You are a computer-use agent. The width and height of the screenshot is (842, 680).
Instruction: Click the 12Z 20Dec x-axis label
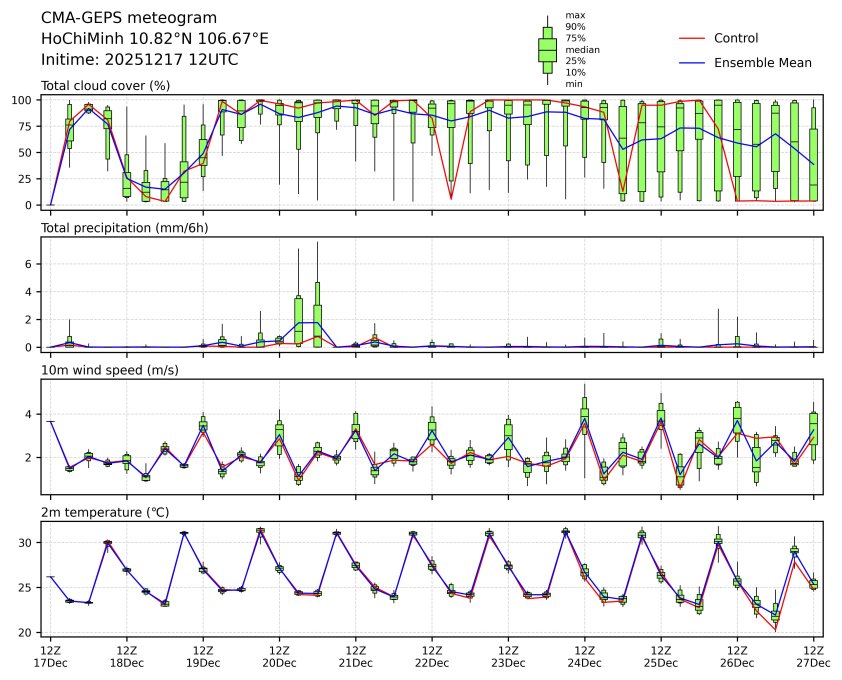point(279,655)
